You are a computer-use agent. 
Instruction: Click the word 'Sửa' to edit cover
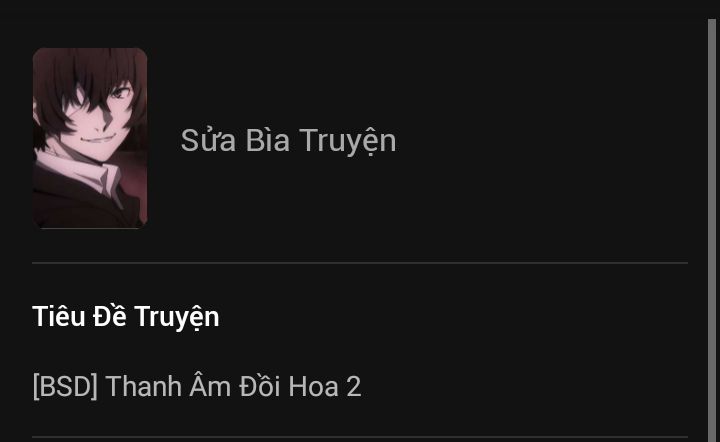(x=208, y=140)
